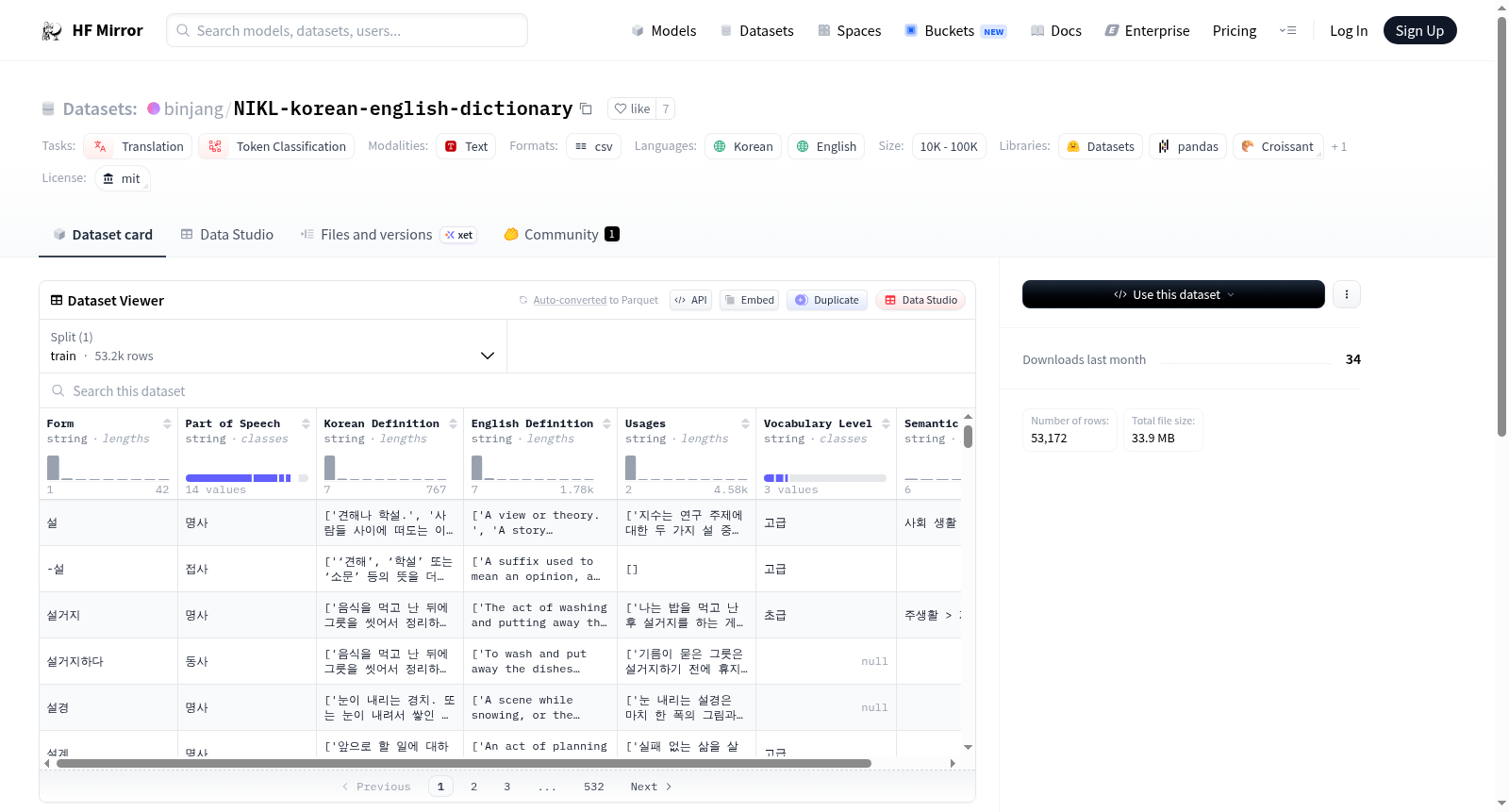The image size is (1509, 812).
Task: Open the three-dot more options menu
Action: click(1346, 294)
